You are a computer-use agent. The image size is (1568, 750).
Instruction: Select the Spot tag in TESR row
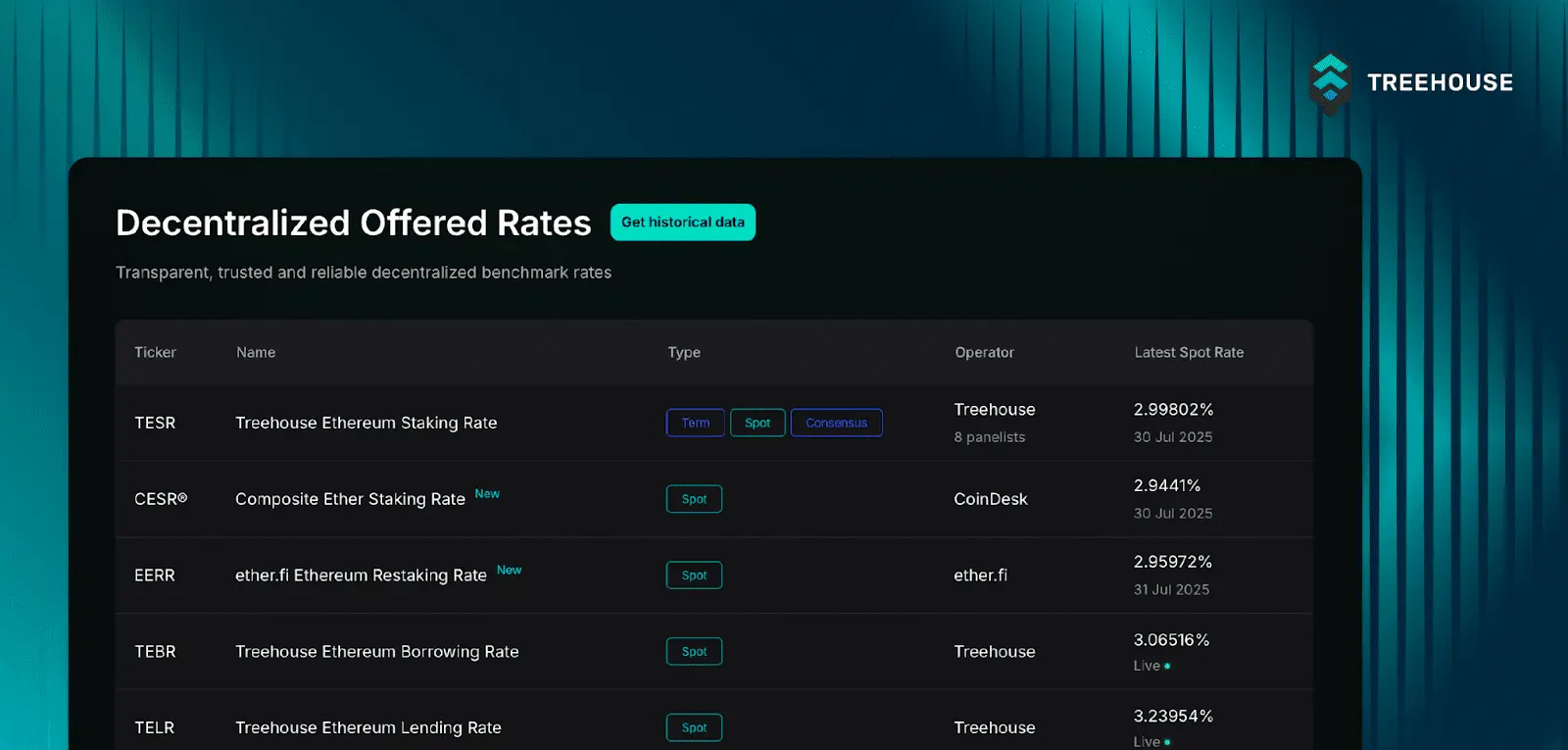pos(758,423)
